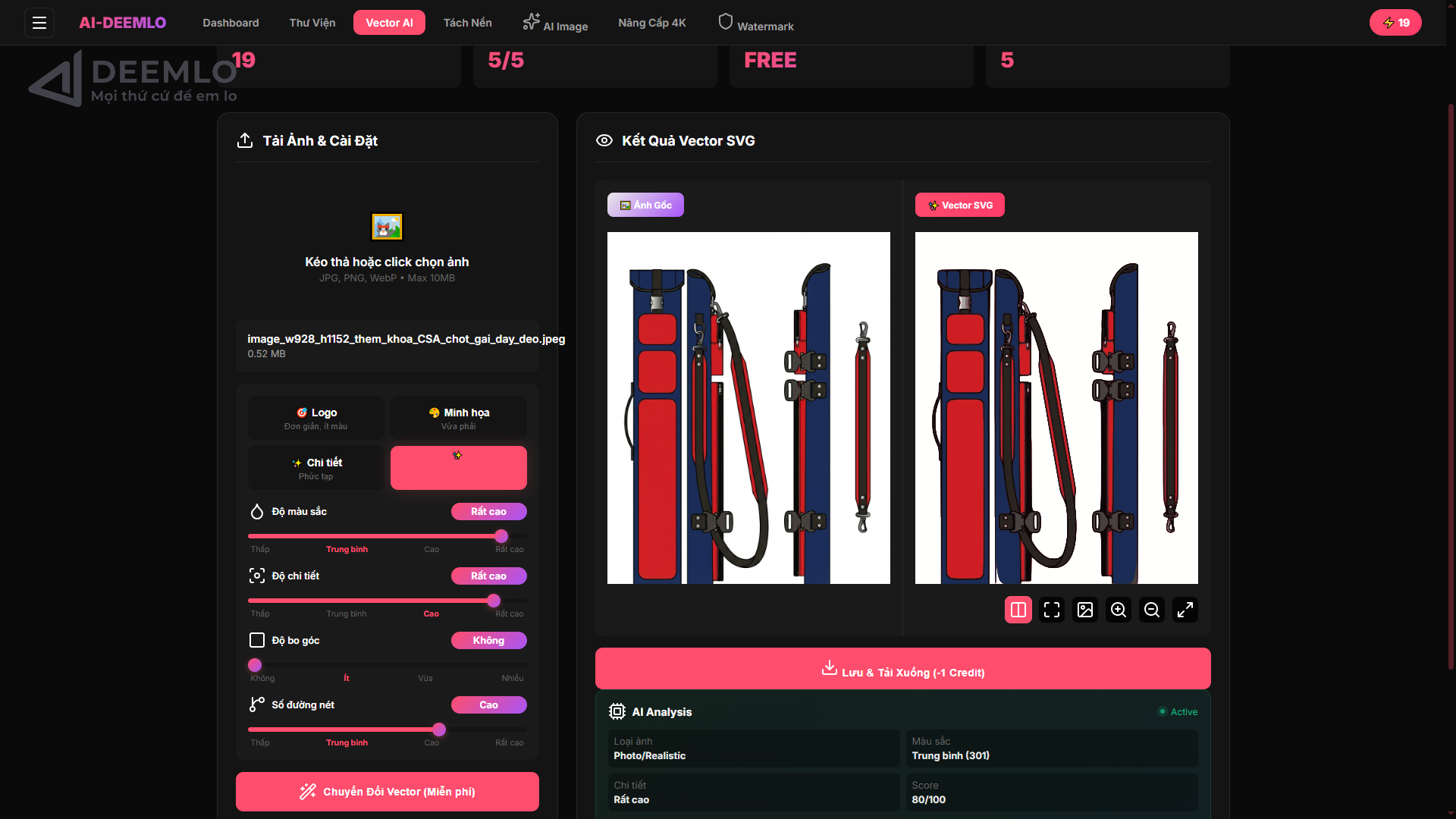
Task: Click the credits badge showing 19
Action: (x=1395, y=23)
